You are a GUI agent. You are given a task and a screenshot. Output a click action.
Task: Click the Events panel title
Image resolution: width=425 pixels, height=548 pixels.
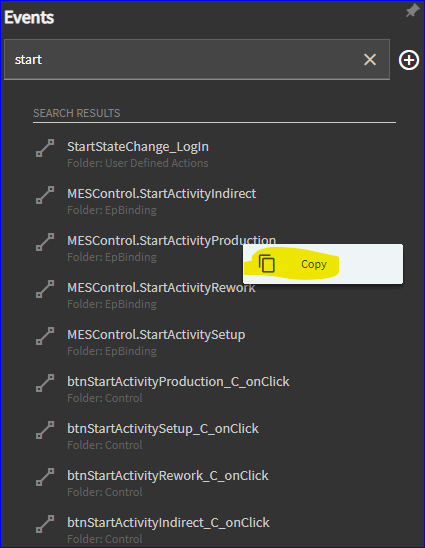[x=29, y=17]
